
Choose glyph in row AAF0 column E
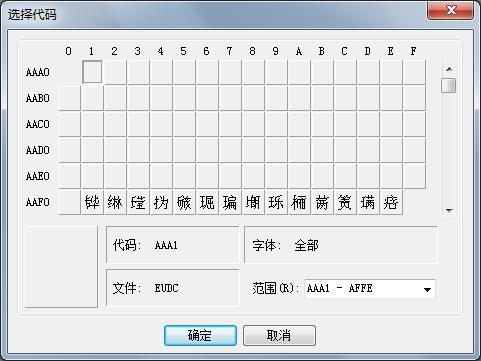tap(391, 202)
